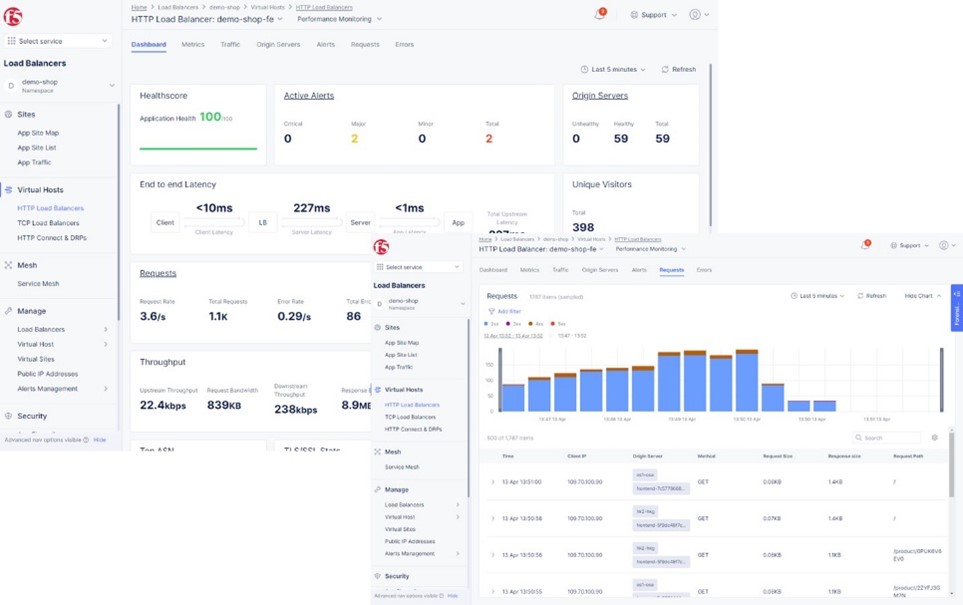Open App Site Map in the Dashboard sidebar
Screen dimensions: 963x605
(38, 133)
